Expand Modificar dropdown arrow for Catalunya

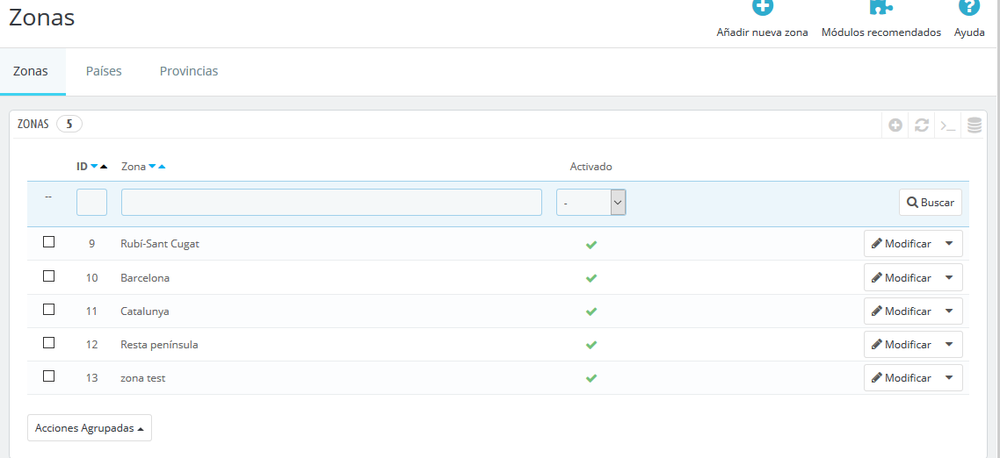click(949, 311)
